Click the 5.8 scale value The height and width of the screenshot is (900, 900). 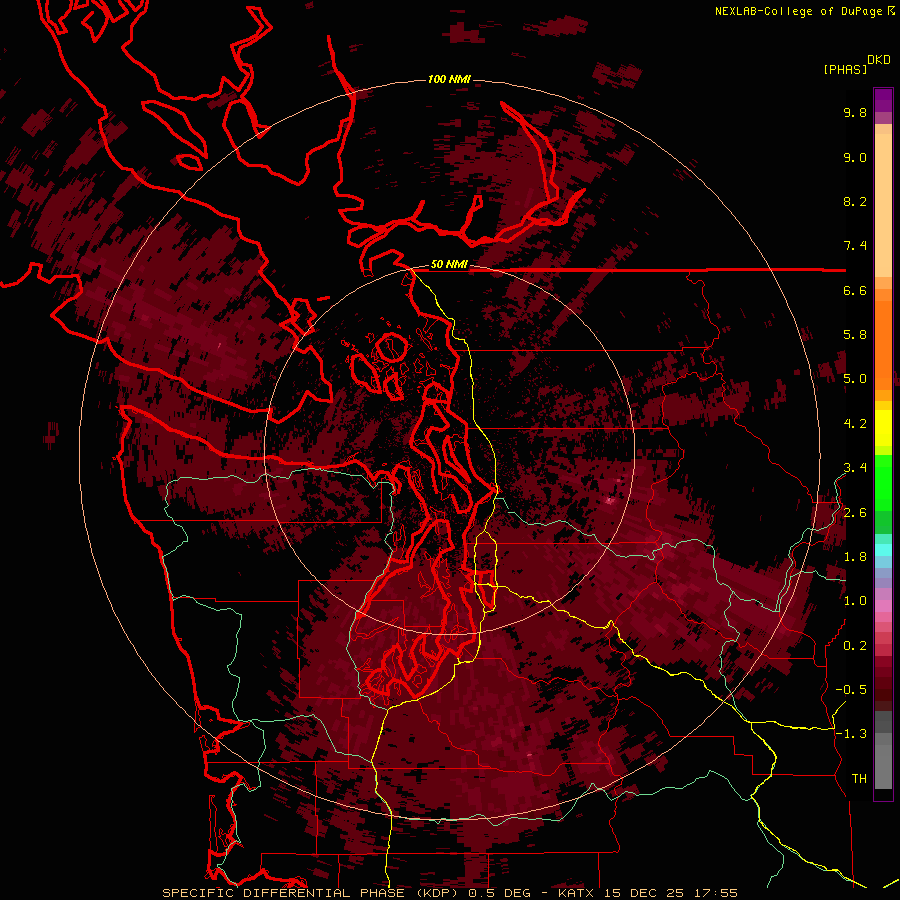pyautogui.click(x=855, y=335)
